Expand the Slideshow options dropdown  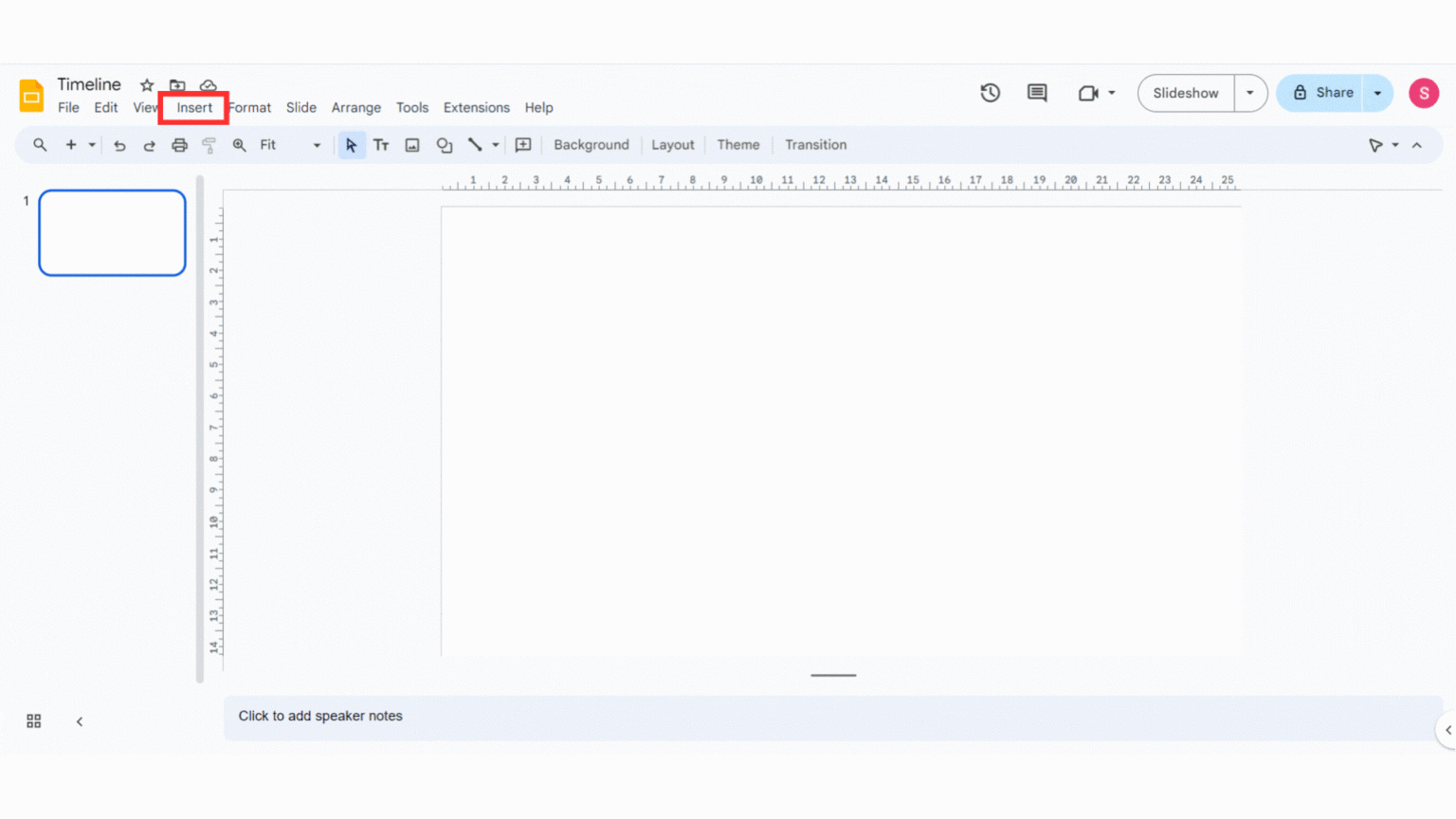tap(1249, 93)
